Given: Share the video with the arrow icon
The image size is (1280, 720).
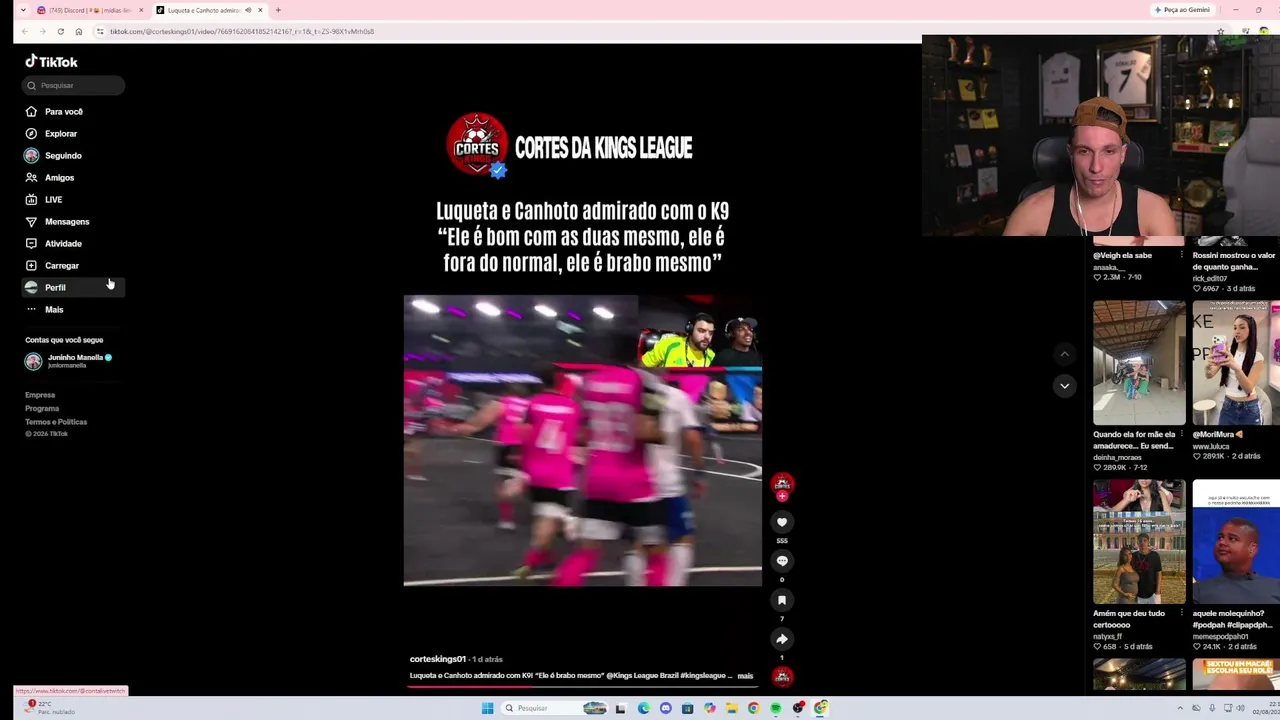Looking at the screenshot, I should tap(782, 639).
